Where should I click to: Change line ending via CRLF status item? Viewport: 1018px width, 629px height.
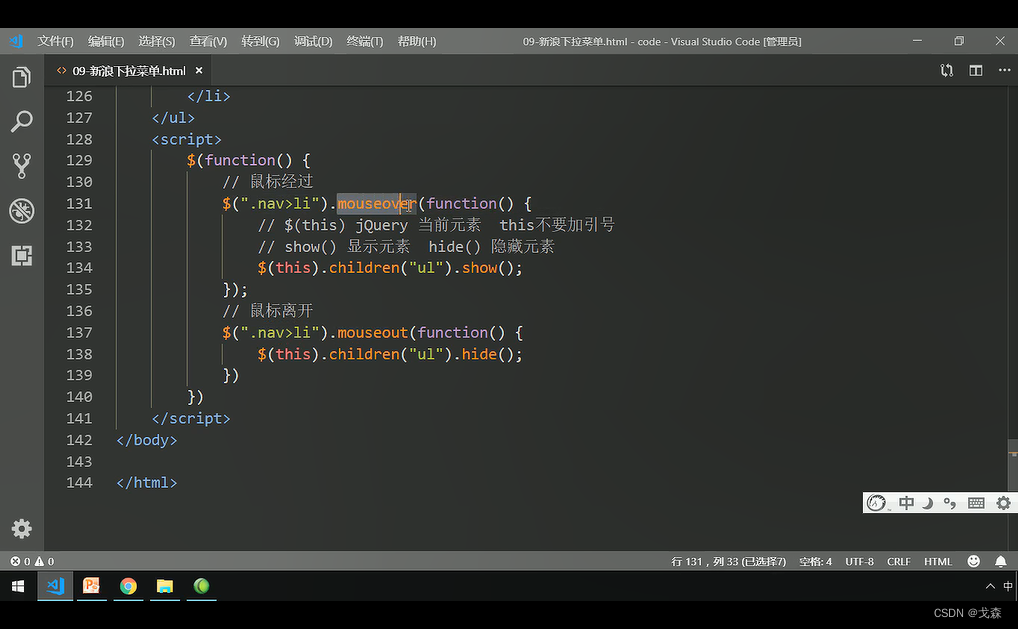[899, 561]
